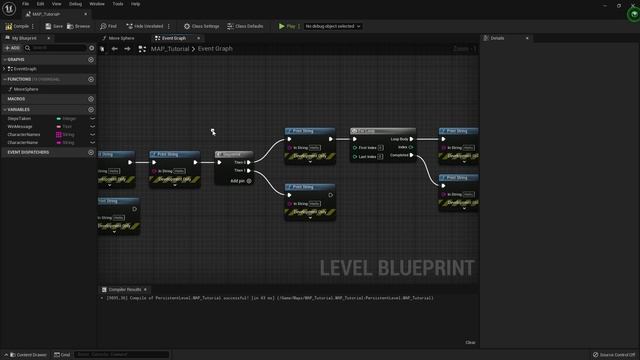Open the Debug menu
640x360 pixels.
(75, 4)
